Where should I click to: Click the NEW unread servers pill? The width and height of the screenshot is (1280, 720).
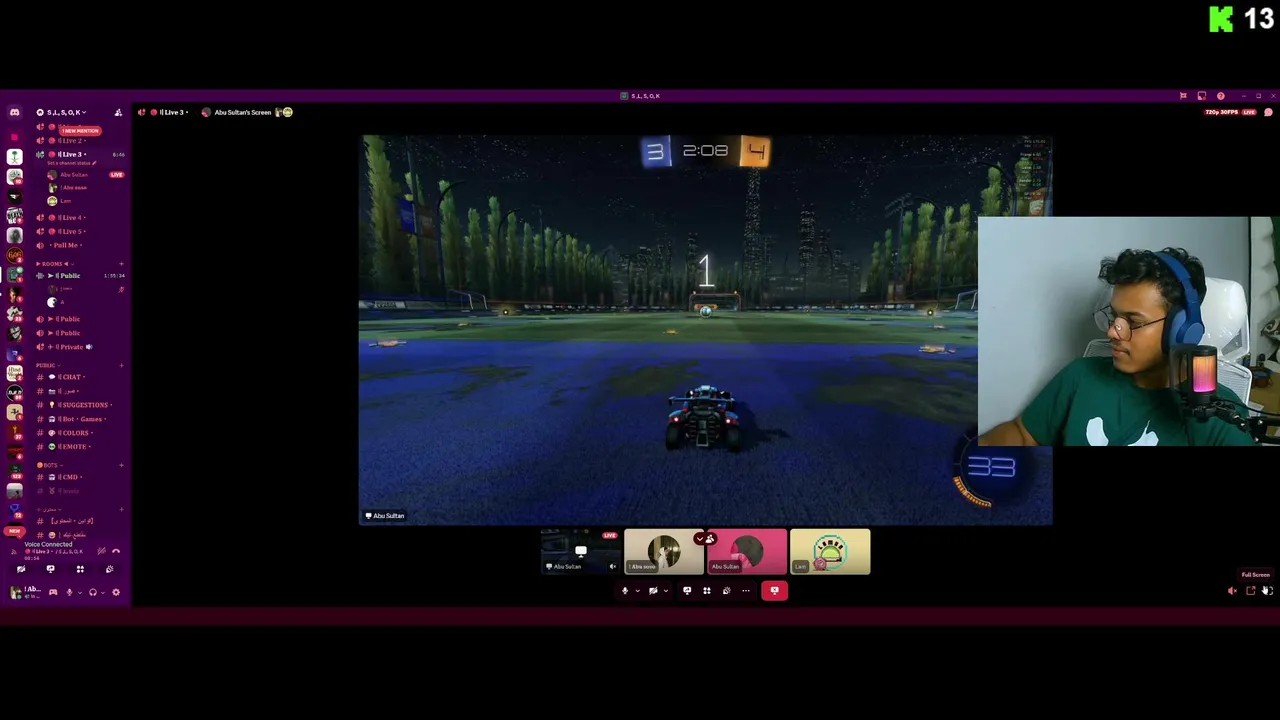pos(14,531)
